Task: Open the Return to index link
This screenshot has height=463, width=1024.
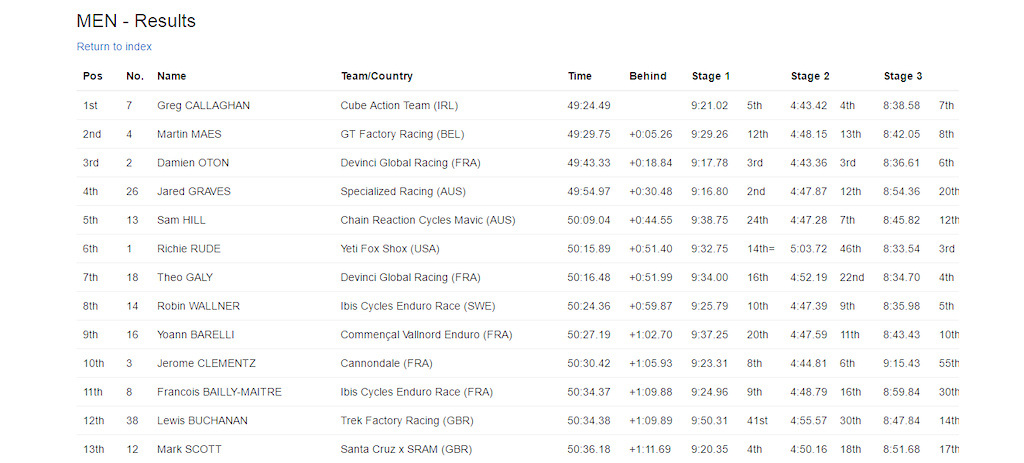Action: (114, 47)
